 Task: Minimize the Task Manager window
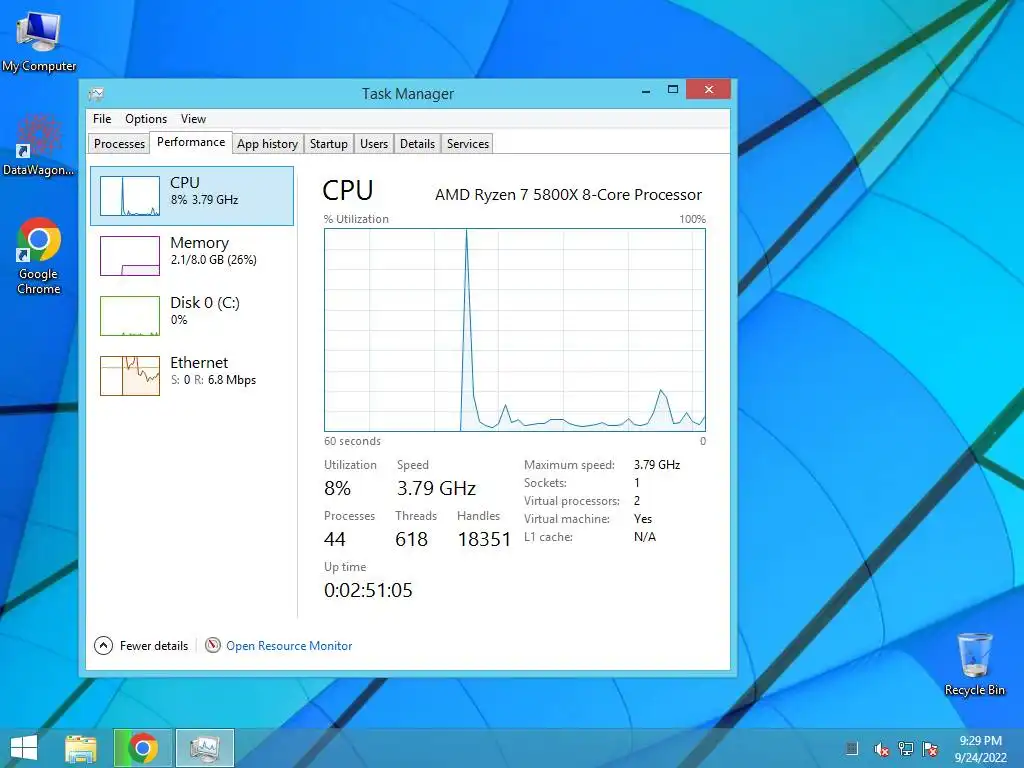646,90
